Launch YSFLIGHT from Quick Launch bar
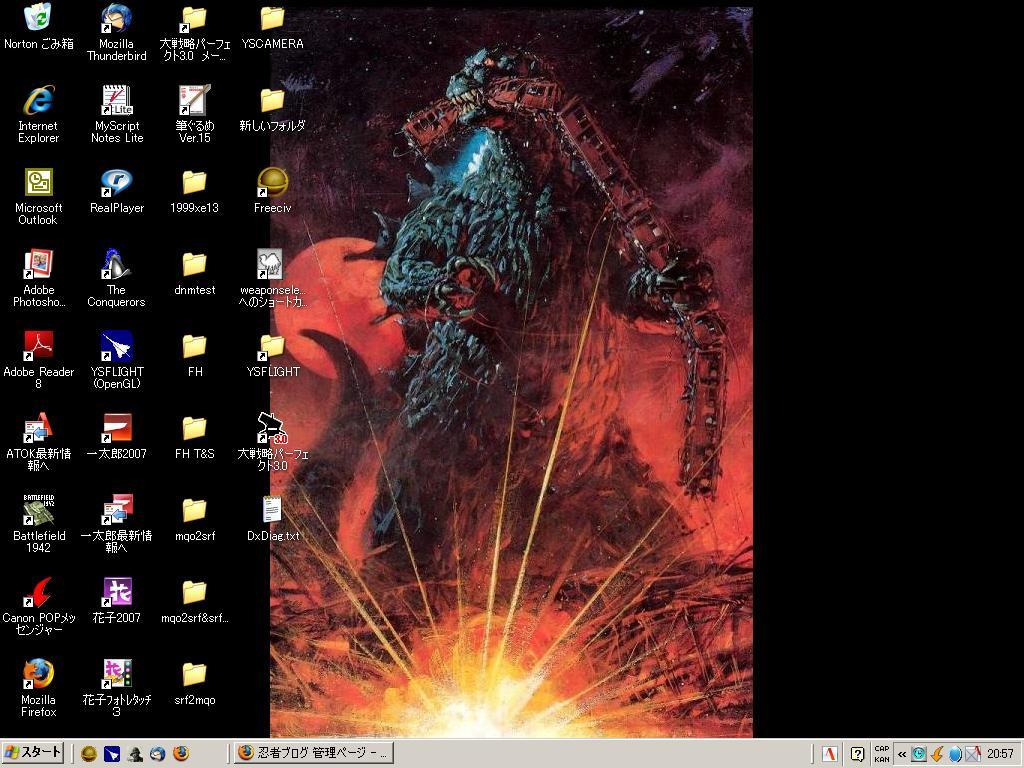Screen dimensions: 1024x768 click(x=112, y=754)
